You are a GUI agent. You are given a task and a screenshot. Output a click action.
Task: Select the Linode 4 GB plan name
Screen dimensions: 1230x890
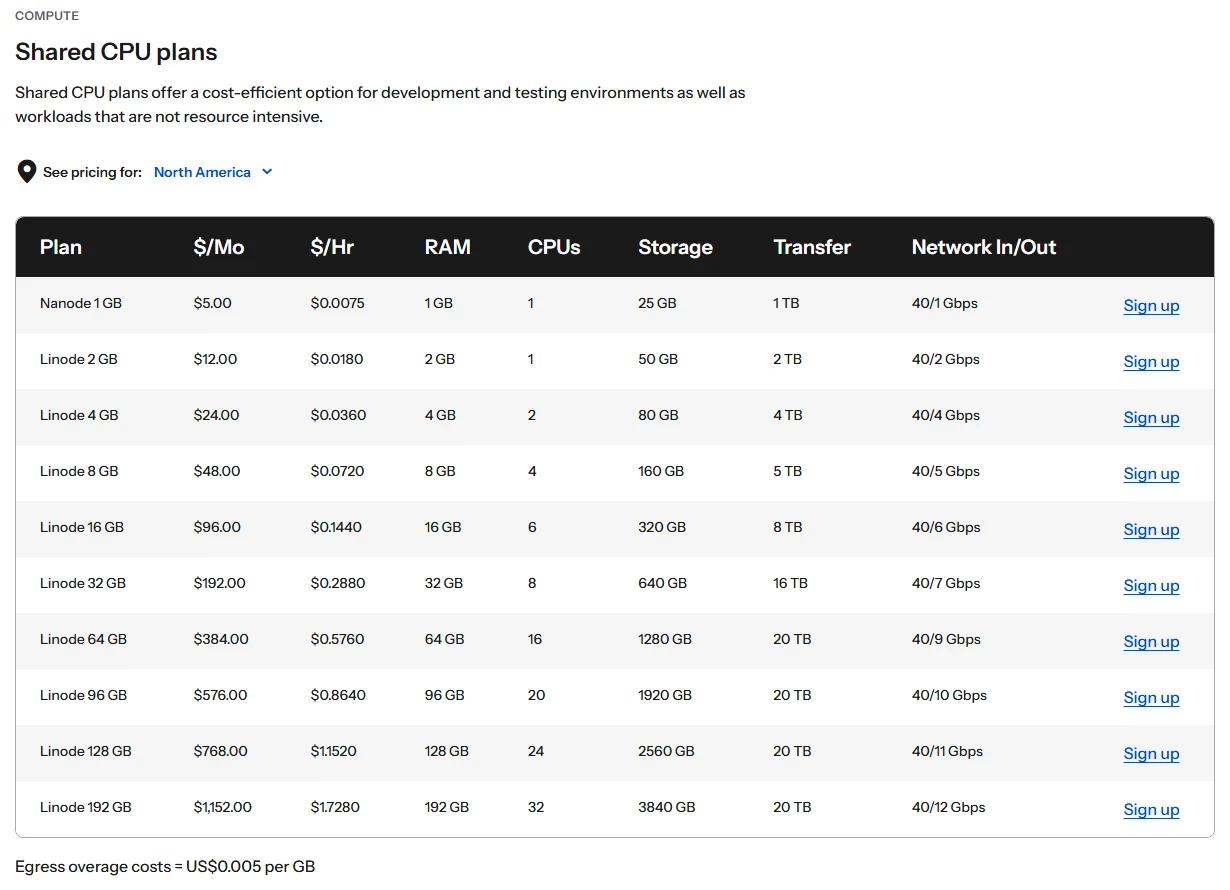click(79, 415)
